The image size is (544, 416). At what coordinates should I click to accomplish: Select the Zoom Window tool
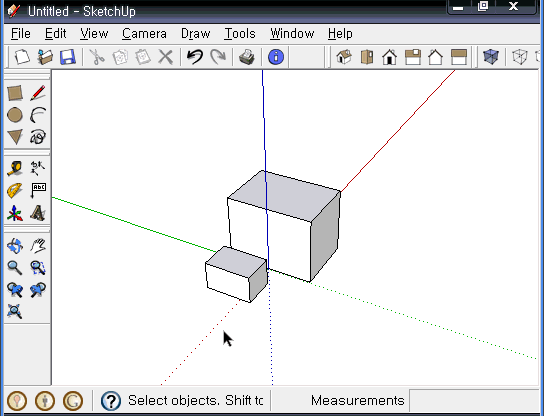click(38, 268)
